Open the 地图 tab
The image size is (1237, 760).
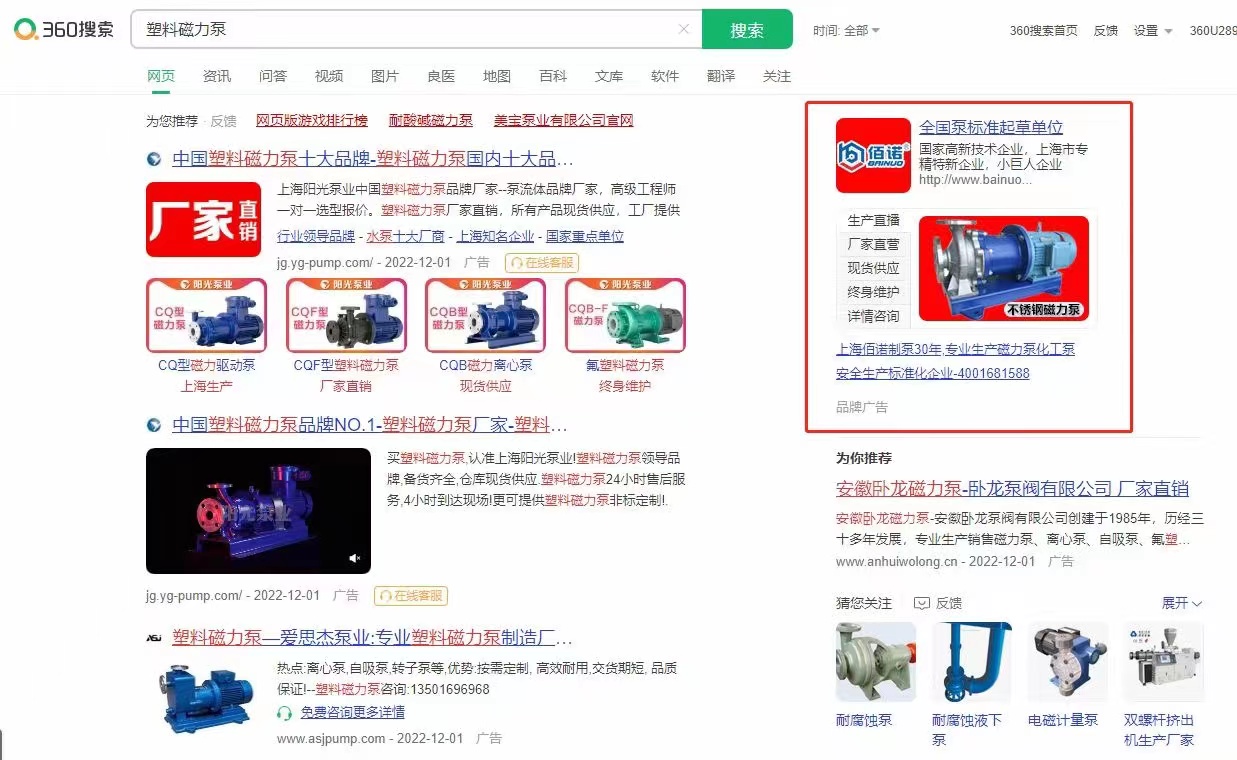[x=497, y=76]
